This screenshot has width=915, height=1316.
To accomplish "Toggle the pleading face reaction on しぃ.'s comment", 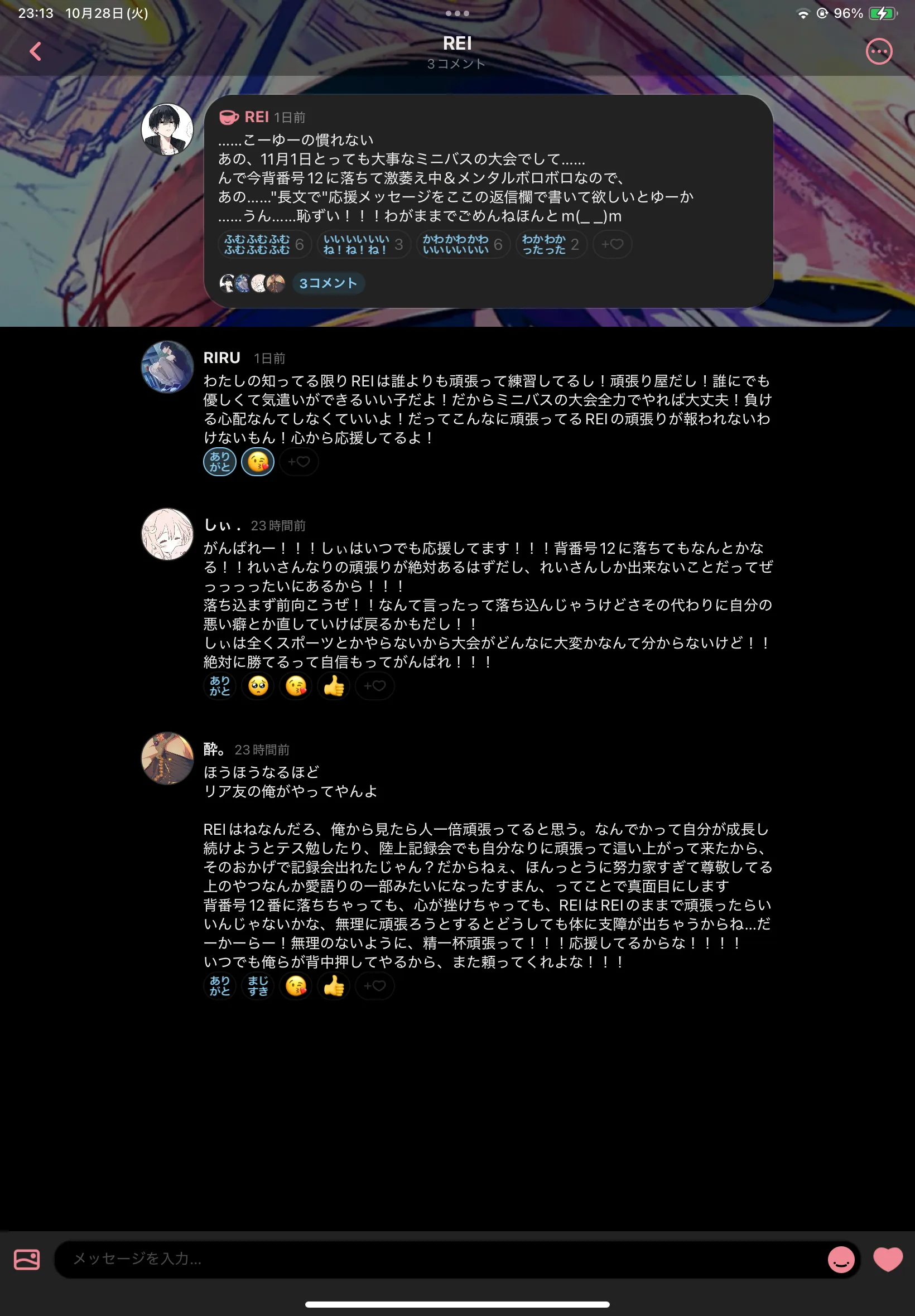I will click(x=258, y=686).
